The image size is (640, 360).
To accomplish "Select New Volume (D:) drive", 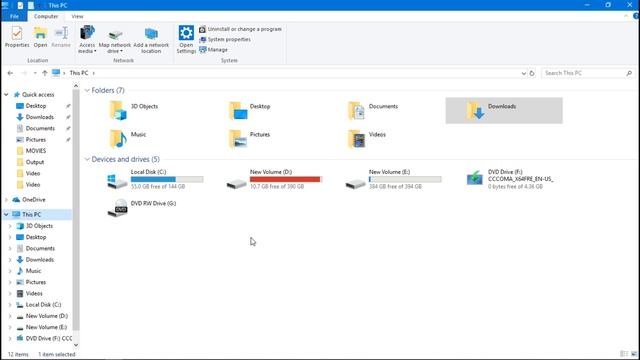I will coord(274,179).
